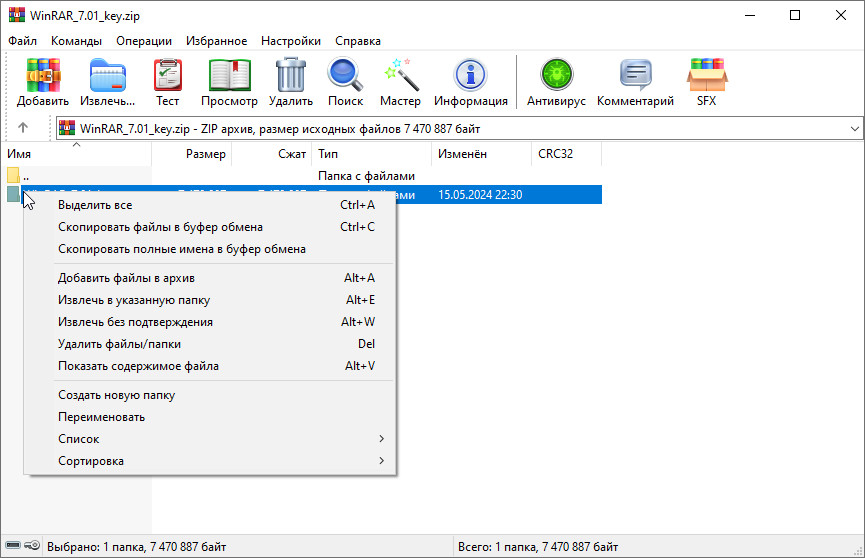Viewport: 865px width, 558px height.
Task: Click the SFX box icon
Action: pos(707,75)
